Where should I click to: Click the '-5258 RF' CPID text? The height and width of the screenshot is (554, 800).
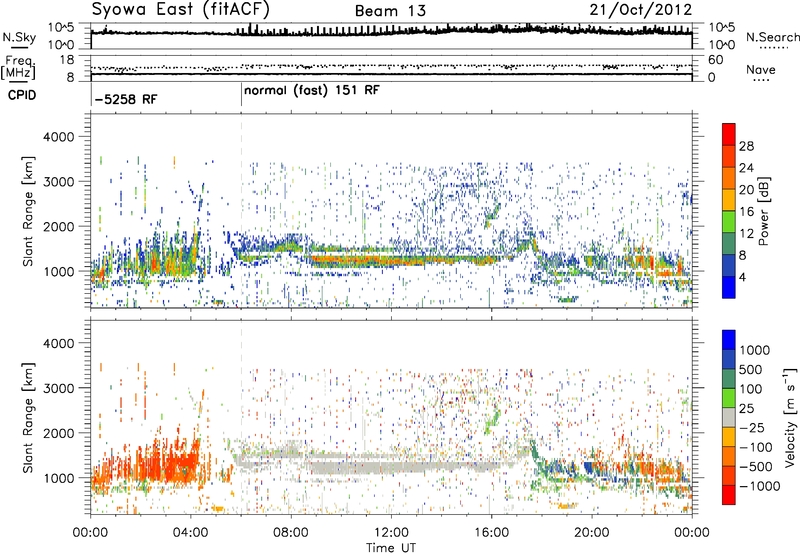pos(126,99)
